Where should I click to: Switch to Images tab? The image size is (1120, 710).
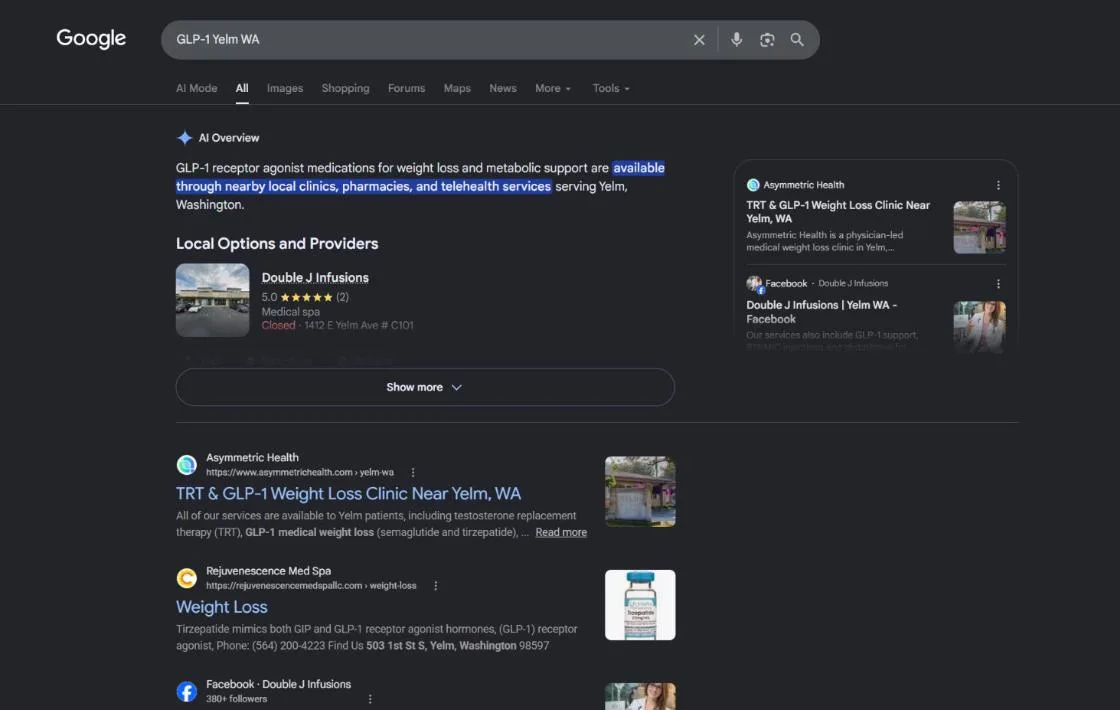(285, 89)
